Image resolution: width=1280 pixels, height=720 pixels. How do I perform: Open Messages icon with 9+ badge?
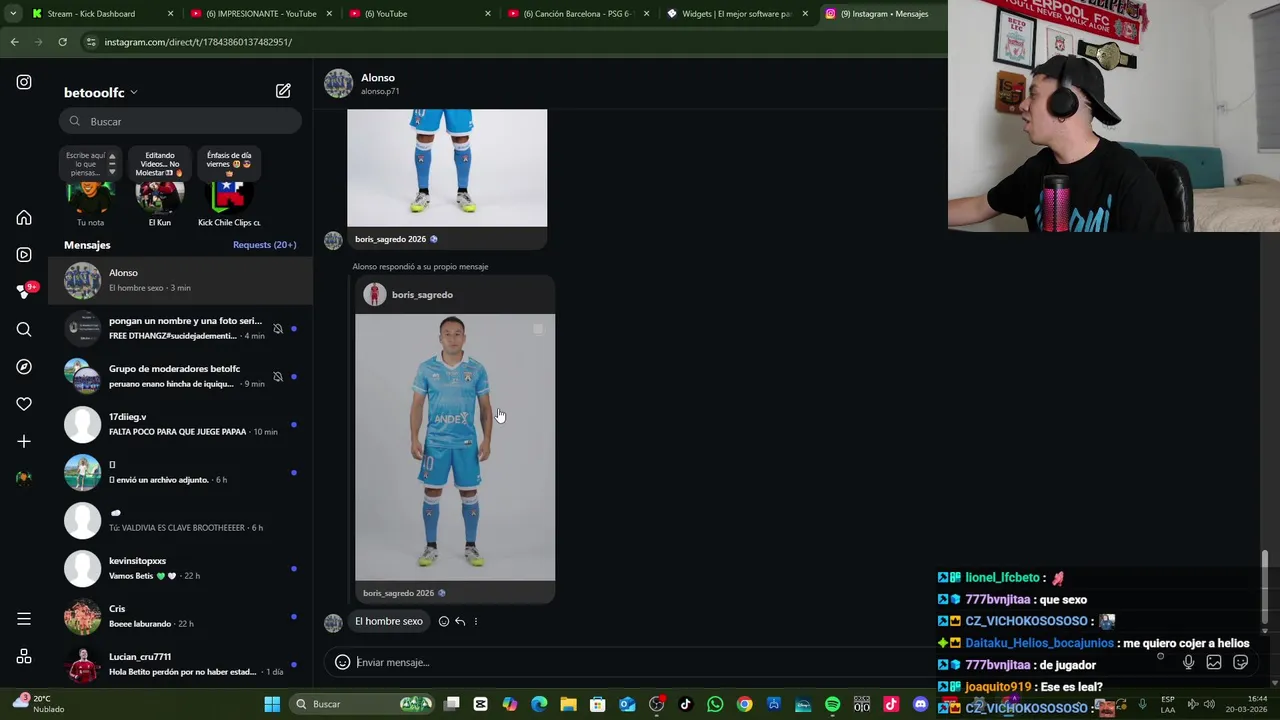point(24,292)
